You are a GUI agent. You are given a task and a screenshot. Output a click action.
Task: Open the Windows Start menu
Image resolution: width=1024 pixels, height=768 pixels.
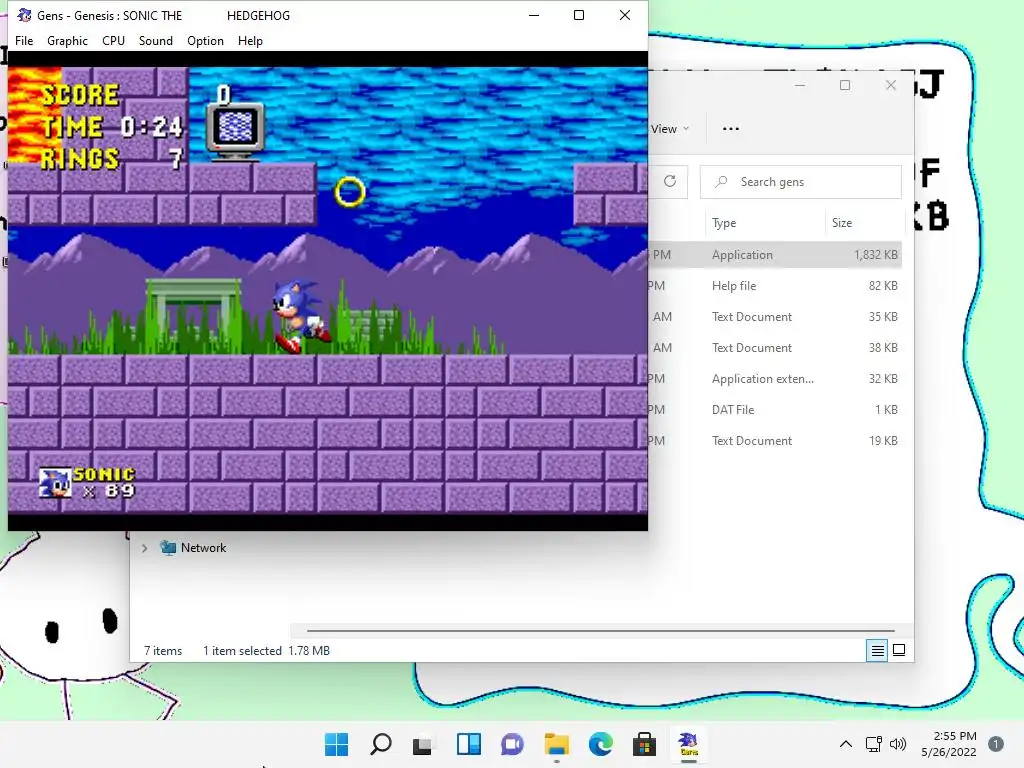(x=336, y=744)
